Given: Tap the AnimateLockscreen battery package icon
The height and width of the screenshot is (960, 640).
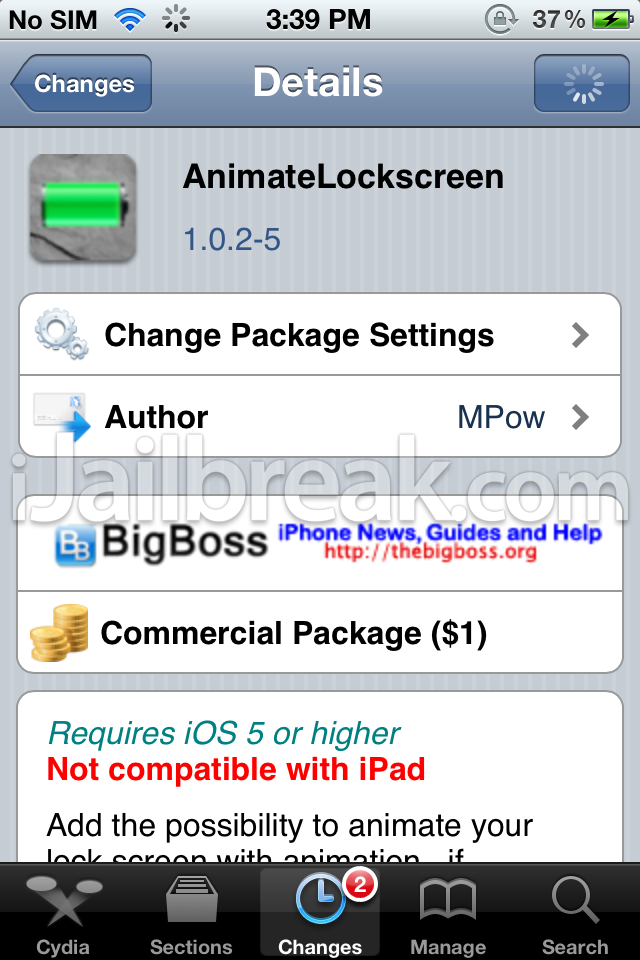Looking at the screenshot, I should click(x=83, y=209).
